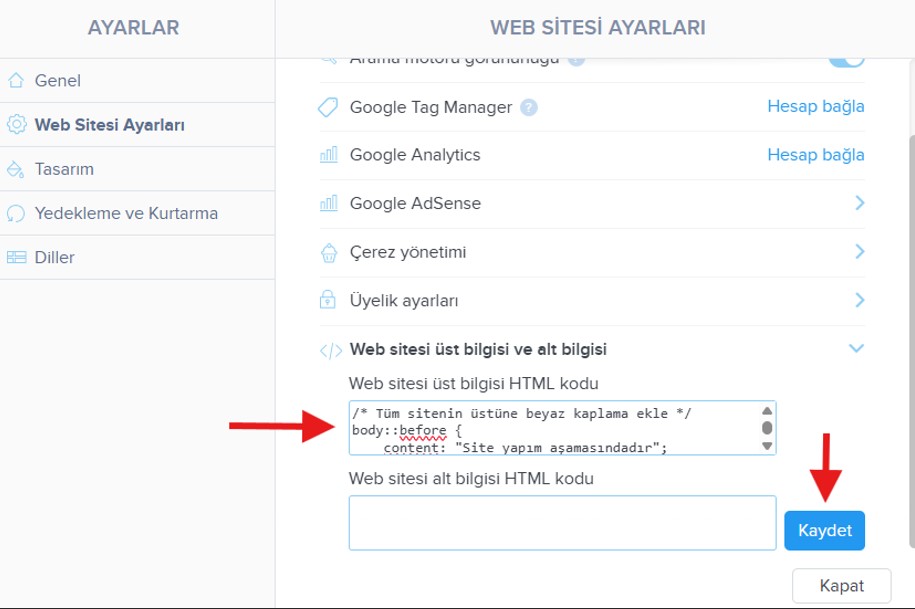Open the Genel settings menu item
This screenshot has width=915, height=609.
click(57, 81)
